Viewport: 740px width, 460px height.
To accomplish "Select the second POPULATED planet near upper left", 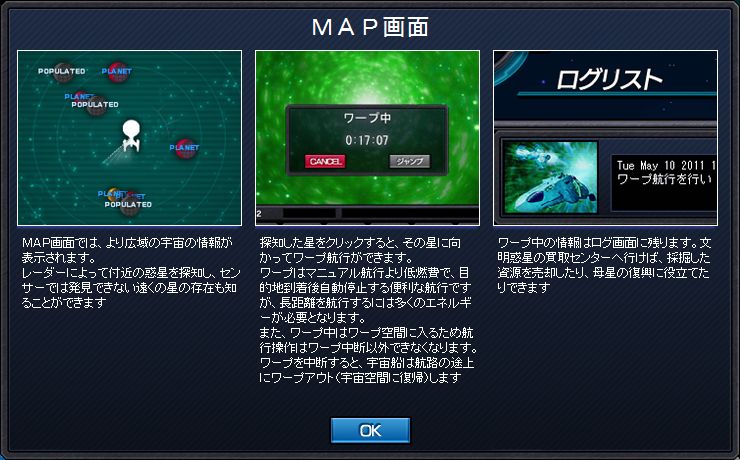I will [x=96, y=105].
